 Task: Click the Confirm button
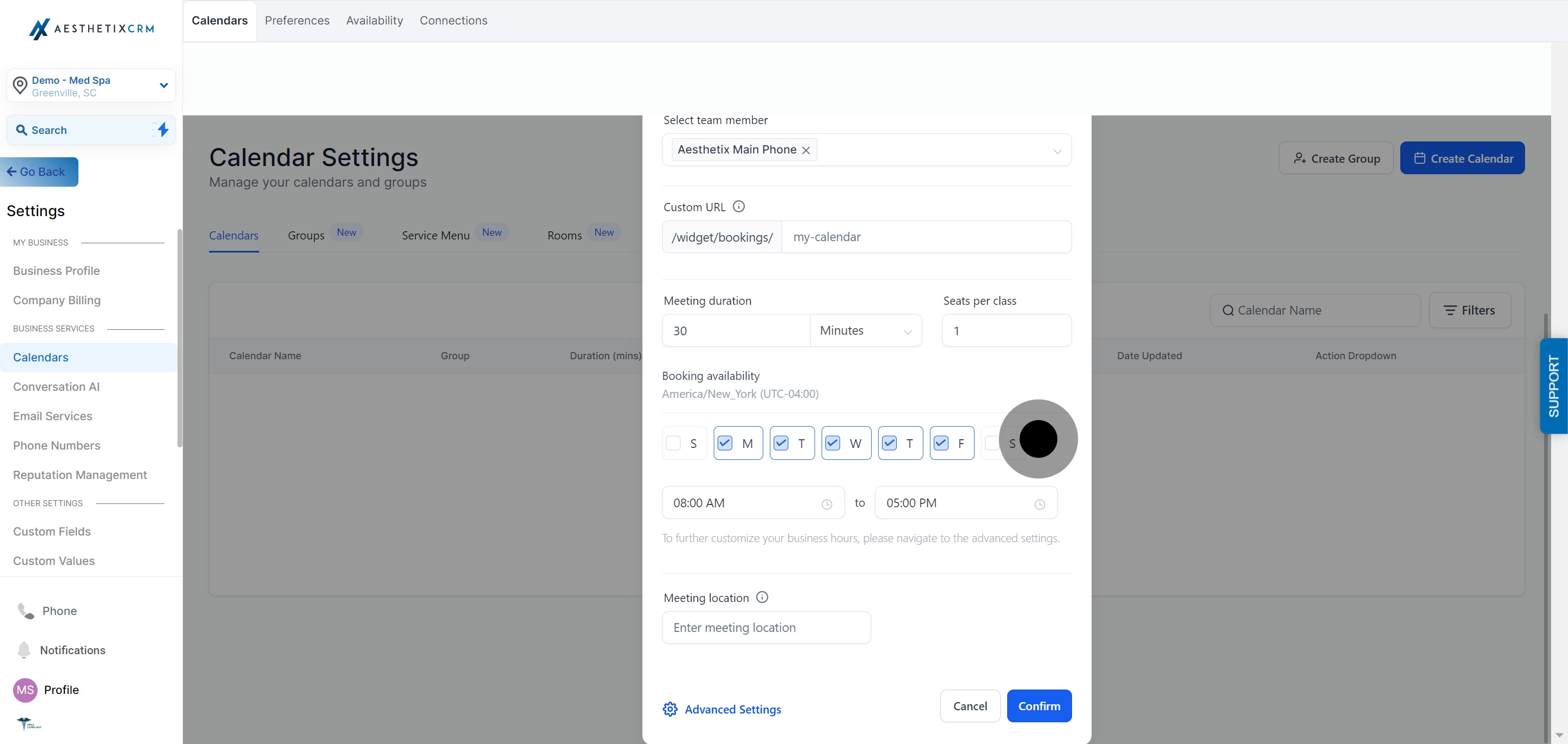[1039, 706]
